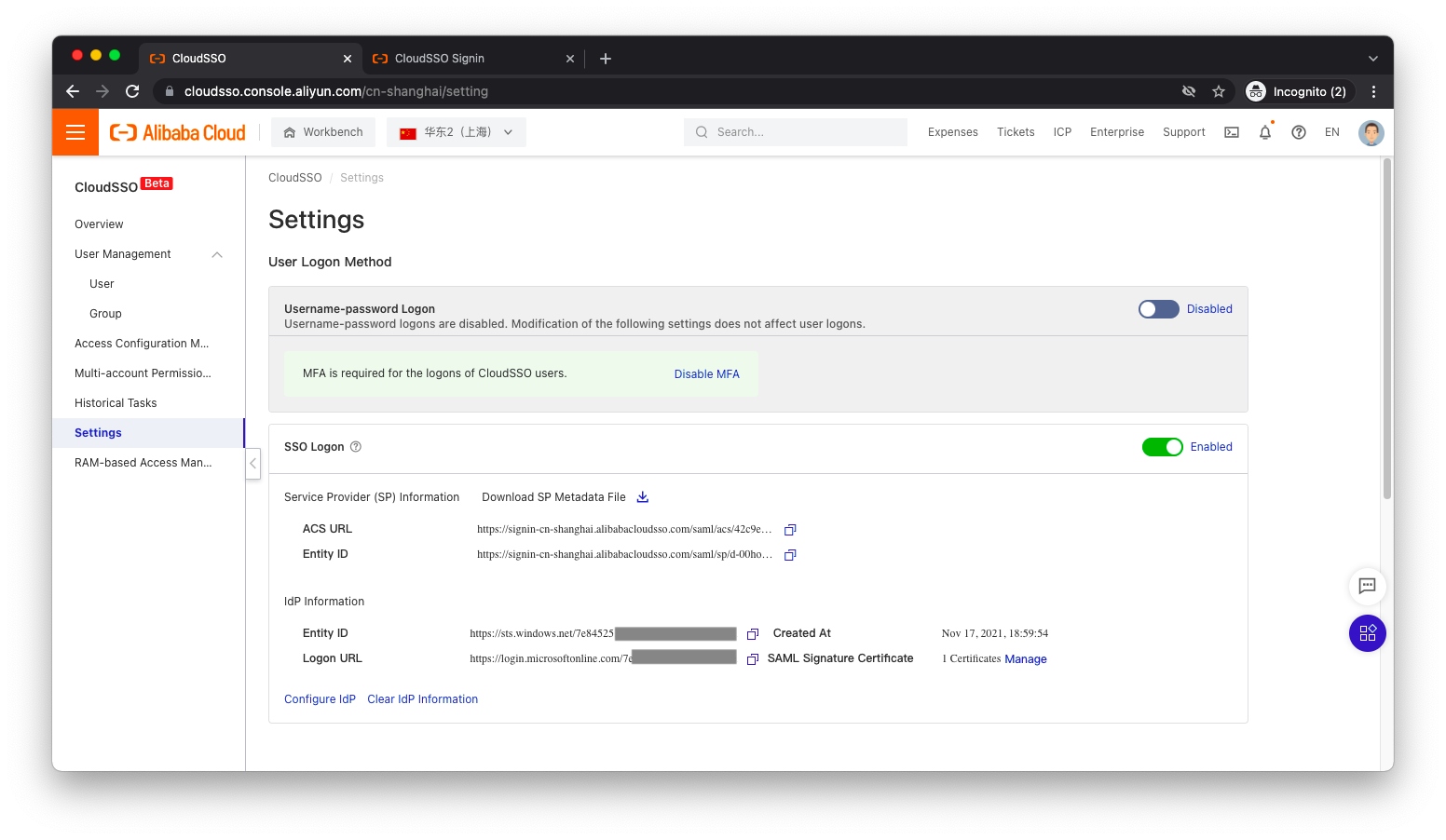Click the Configure IdP link
Viewport: 1446px width, 840px height.
point(320,699)
